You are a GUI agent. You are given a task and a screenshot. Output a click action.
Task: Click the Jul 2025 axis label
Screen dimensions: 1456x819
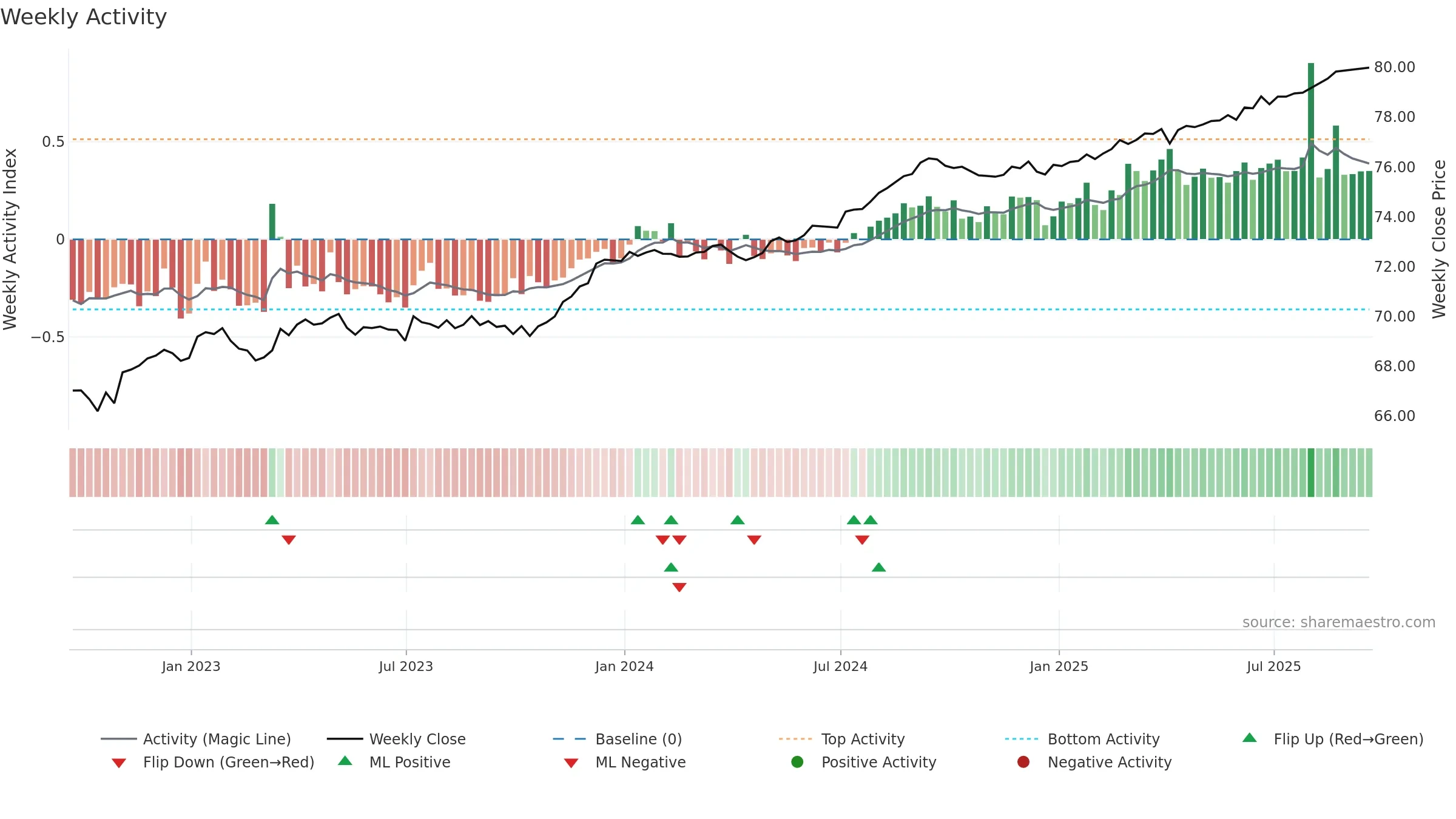[1274, 666]
